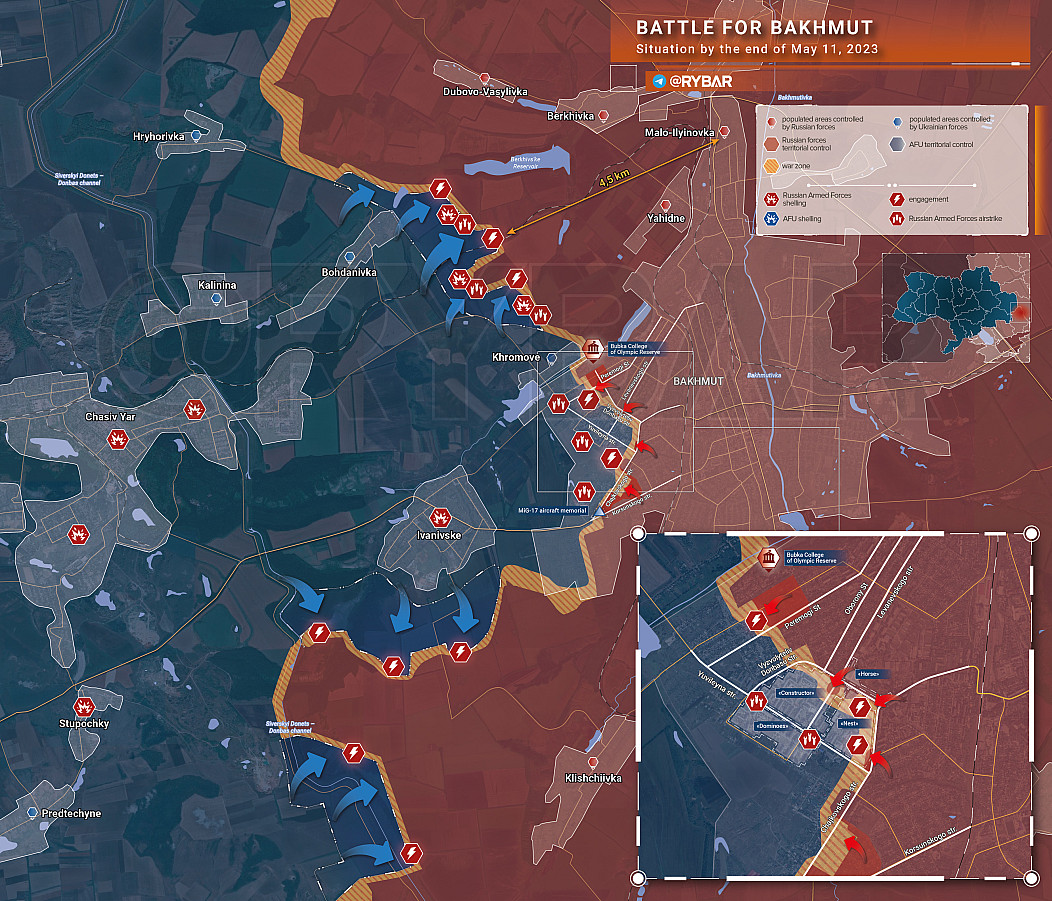Click the MiG-17 aircraft memorial label
Screen dimensions: 1052x901
coord(553,510)
